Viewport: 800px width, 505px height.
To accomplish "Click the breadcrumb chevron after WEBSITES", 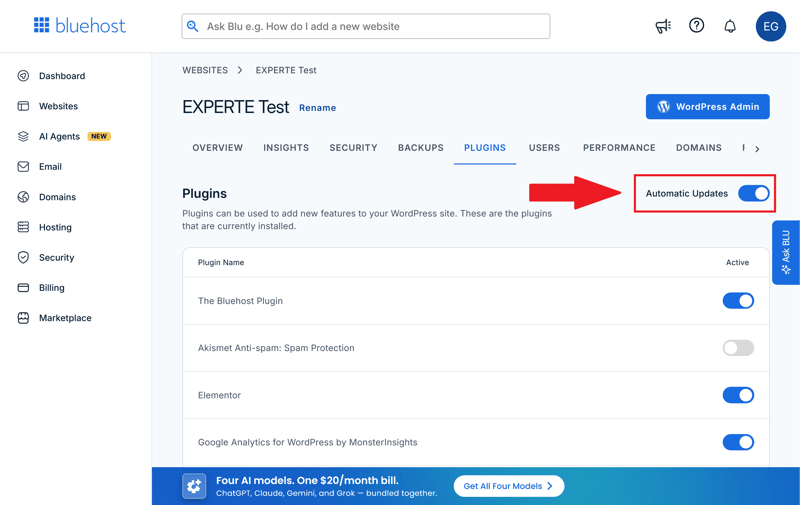I will (240, 70).
